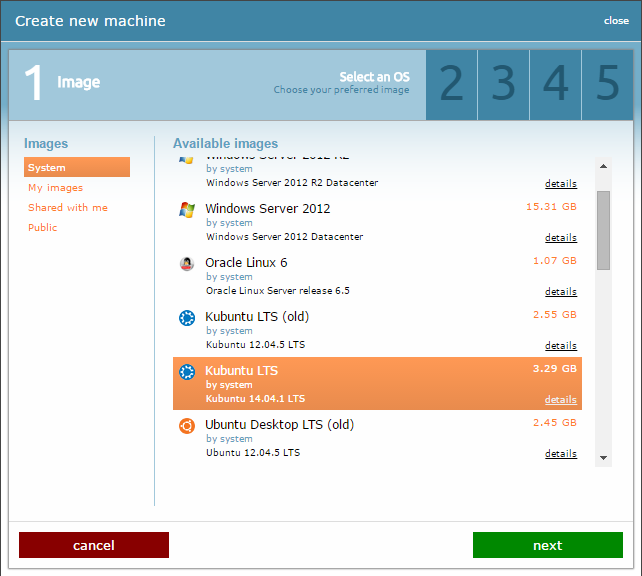The width and height of the screenshot is (642, 576).
Task: Click the red cancel button
Action: 94,545
